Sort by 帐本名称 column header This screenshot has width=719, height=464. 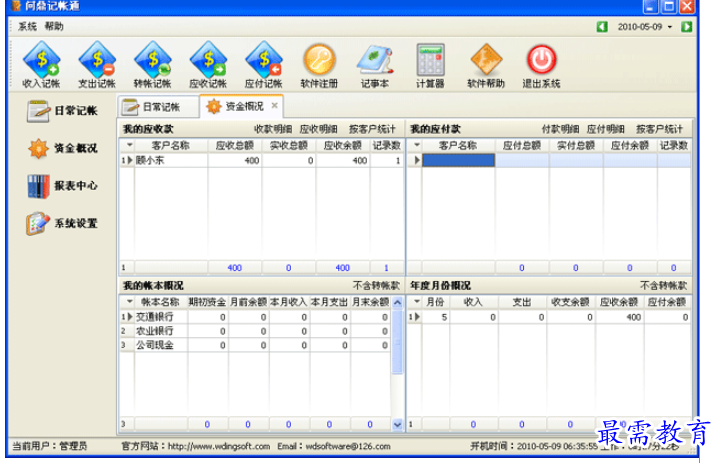click(160, 302)
